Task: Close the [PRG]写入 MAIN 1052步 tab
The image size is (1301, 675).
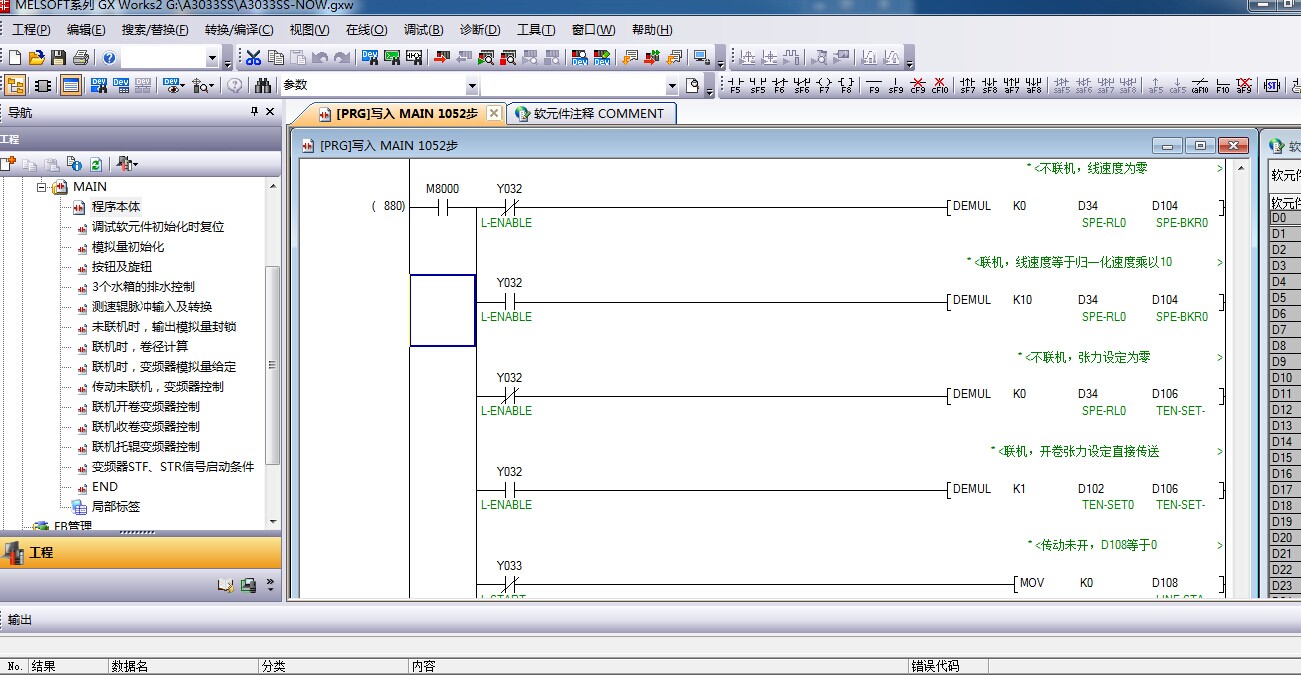Action: (x=494, y=114)
